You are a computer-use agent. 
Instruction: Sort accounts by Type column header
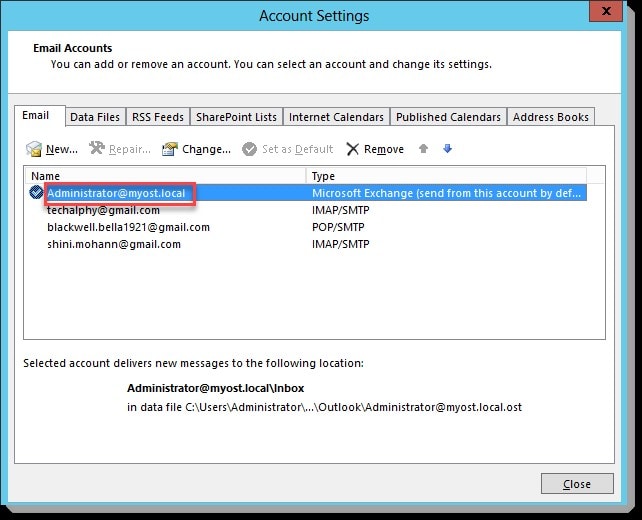point(446,176)
